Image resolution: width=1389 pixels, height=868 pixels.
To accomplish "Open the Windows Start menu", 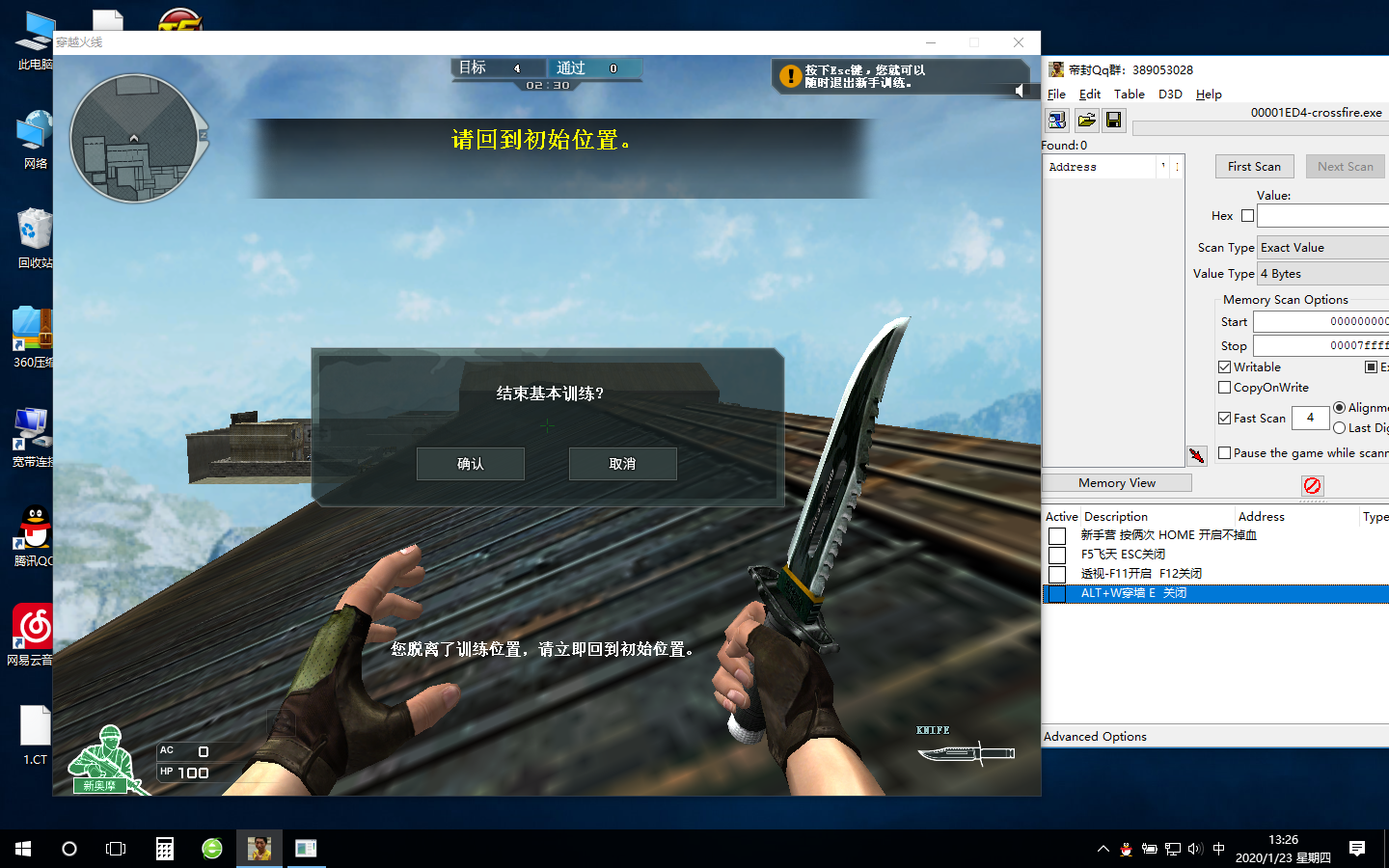I will pos(23,849).
